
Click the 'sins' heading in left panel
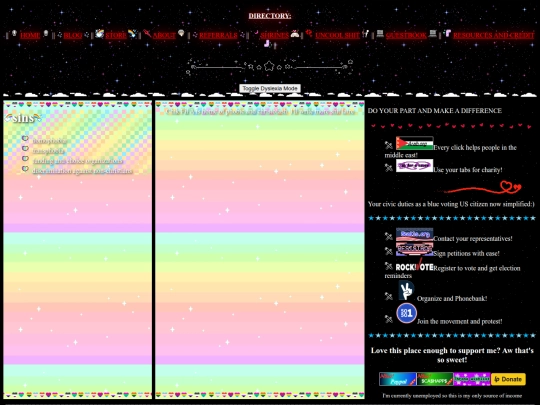click(x=23, y=118)
